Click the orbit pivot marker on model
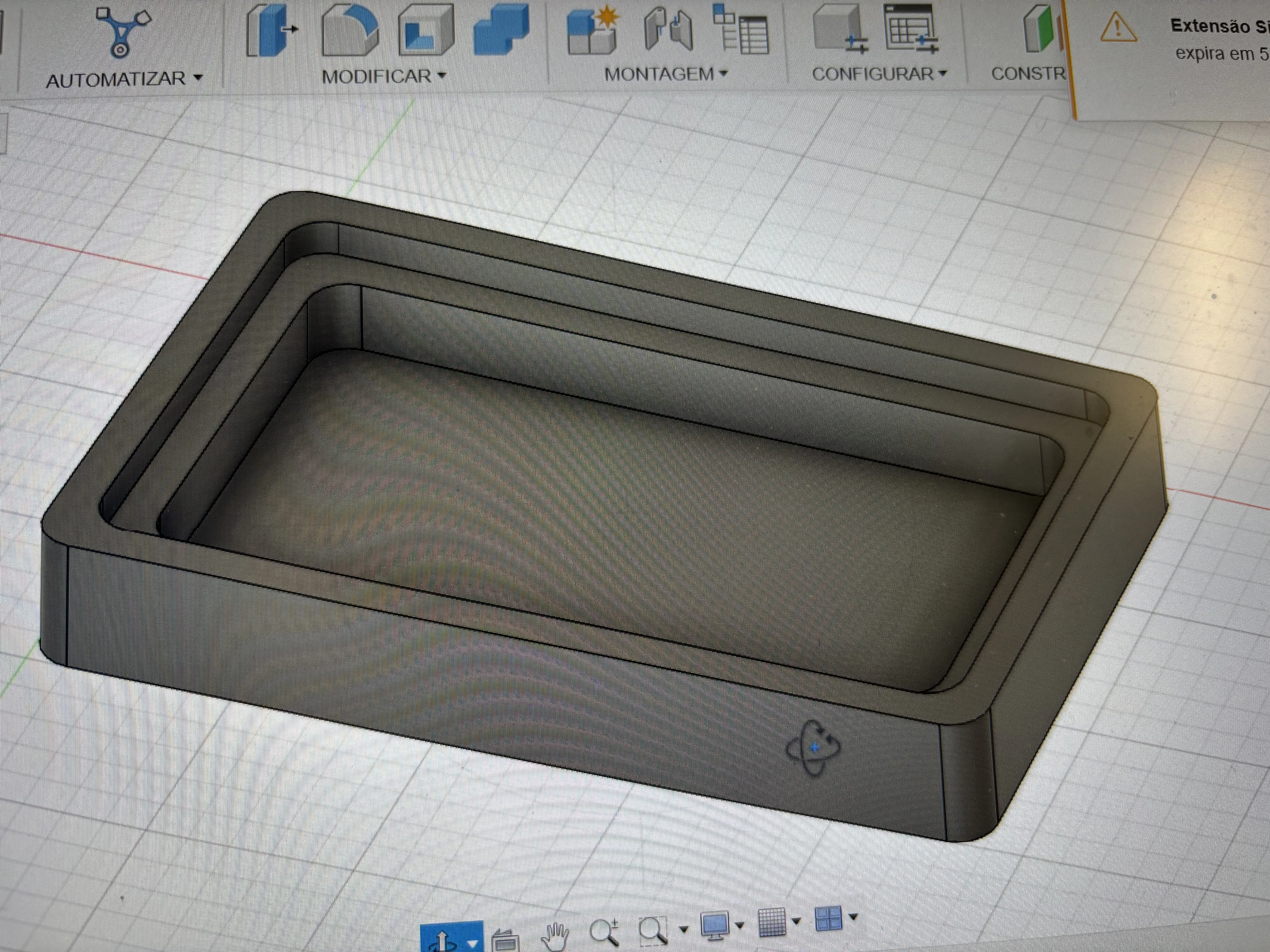Viewport: 1270px width, 952px height. coord(814,748)
